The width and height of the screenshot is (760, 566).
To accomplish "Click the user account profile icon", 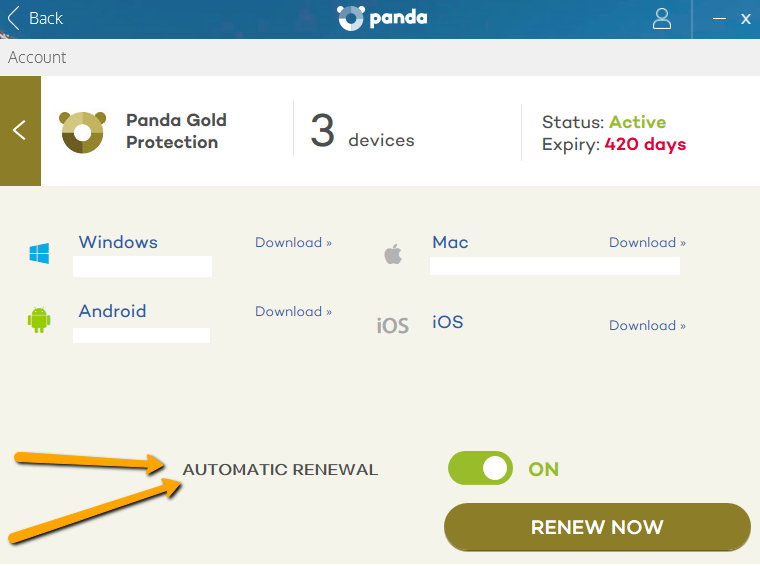I will (662, 19).
